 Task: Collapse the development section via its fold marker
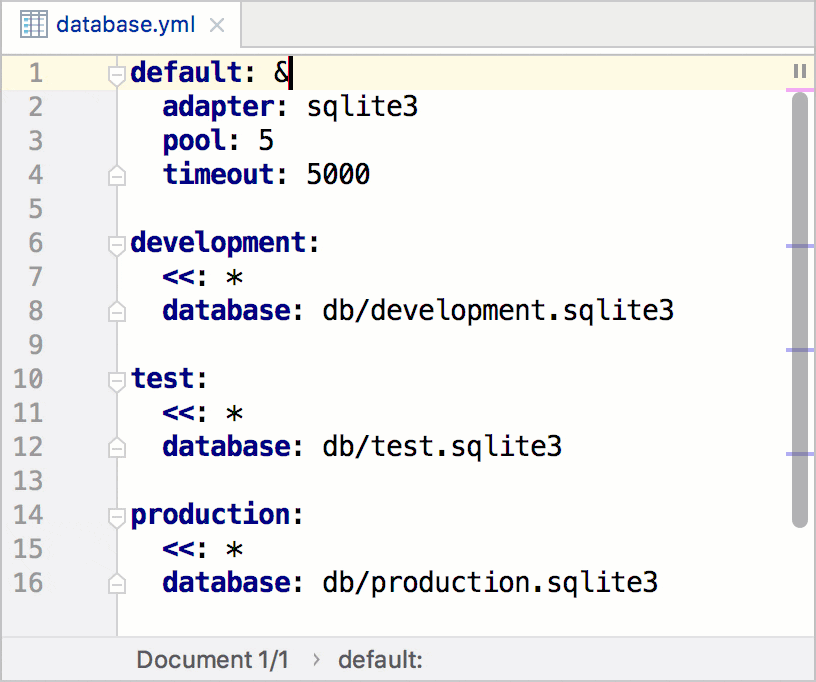(x=116, y=242)
